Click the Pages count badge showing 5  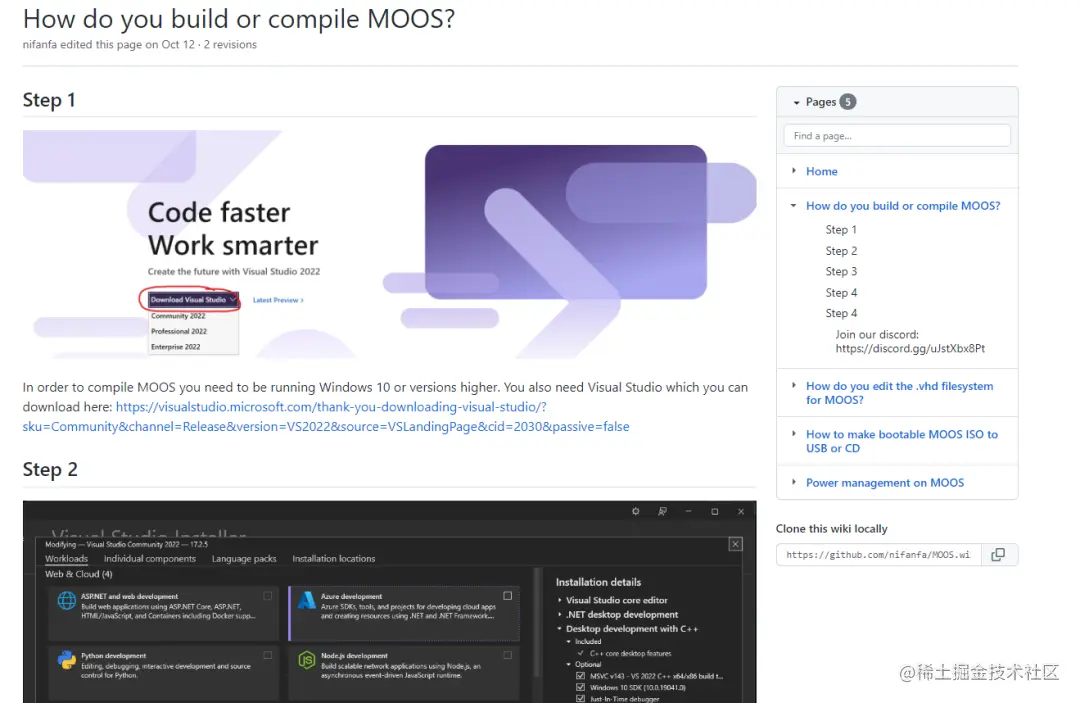[x=848, y=101]
